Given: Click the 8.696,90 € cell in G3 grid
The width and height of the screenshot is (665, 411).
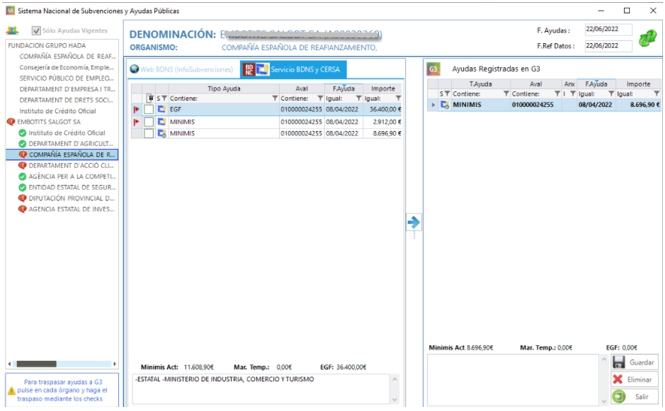Looking at the screenshot, I should pos(638,105).
